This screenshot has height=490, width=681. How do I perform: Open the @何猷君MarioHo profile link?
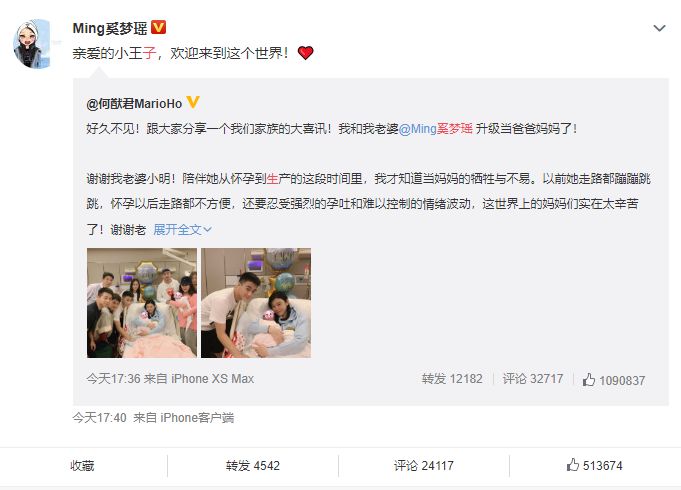coord(134,103)
